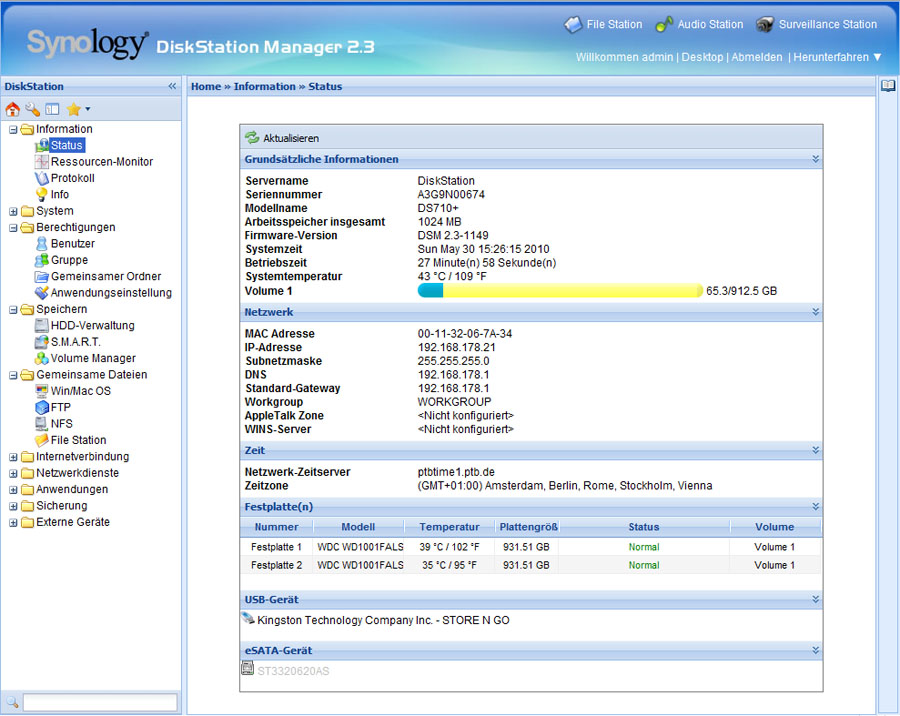This screenshot has height=716, width=900.
Task: Collapse the Speichern folder
Action: point(13,310)
